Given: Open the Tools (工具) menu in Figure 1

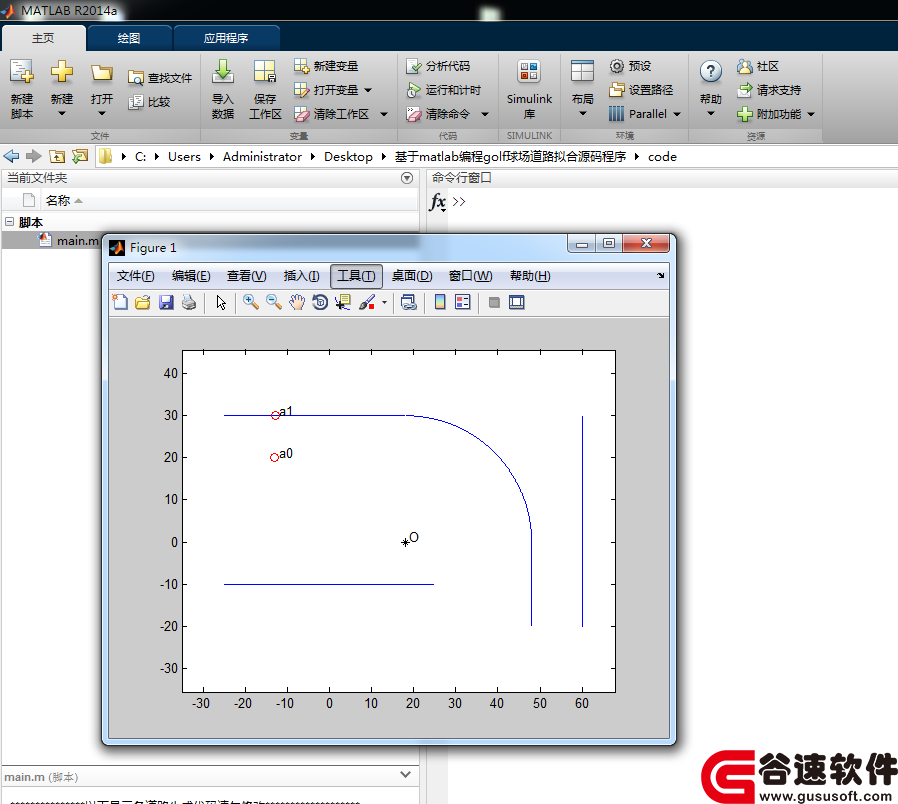Looking at the screenshot, I should tap(356, 276).
